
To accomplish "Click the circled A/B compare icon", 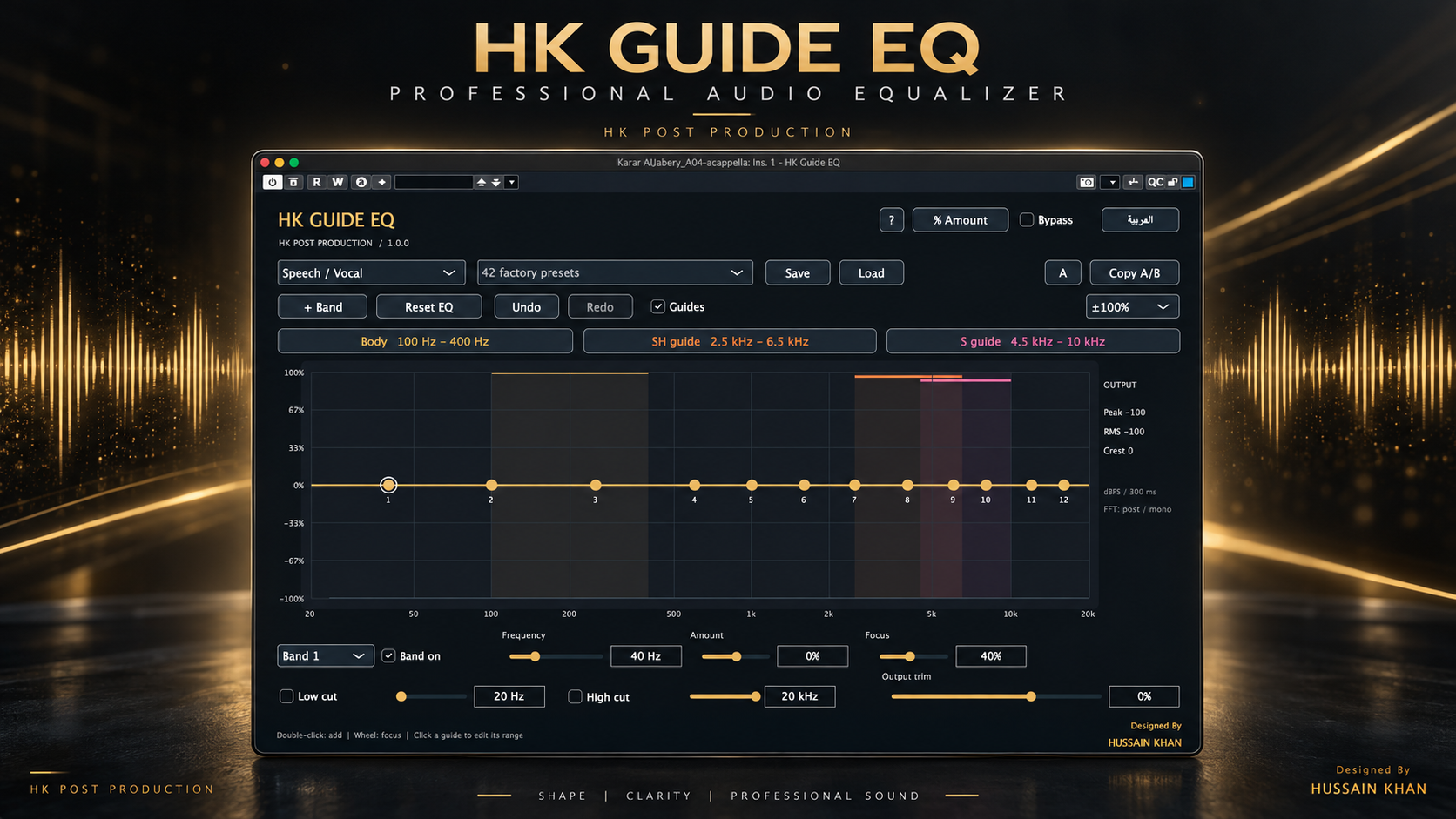I will 361,182.
